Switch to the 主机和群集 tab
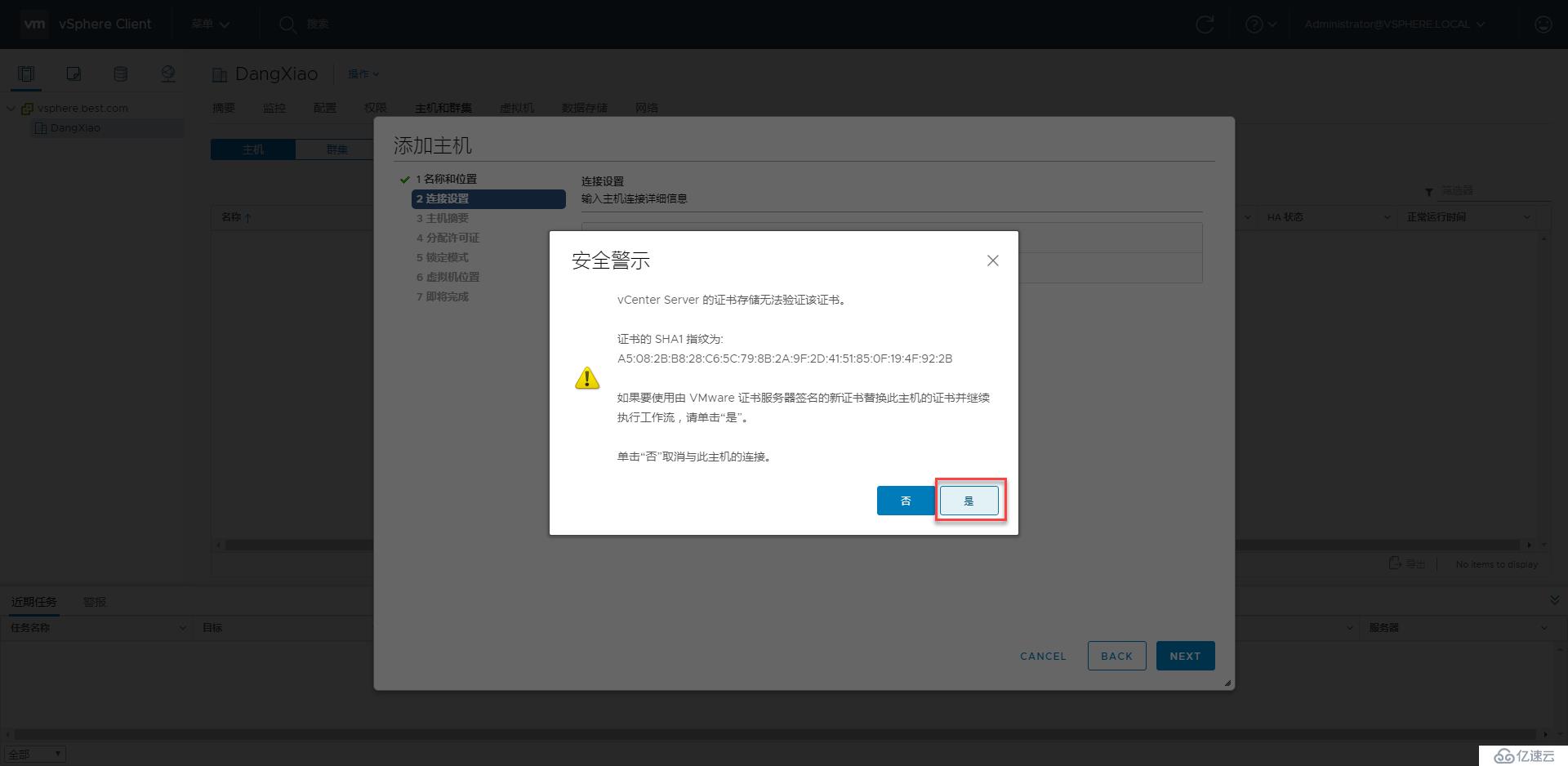Viewport: 1568px width, 766px height. pyautogui.click(x=443, y=108)
